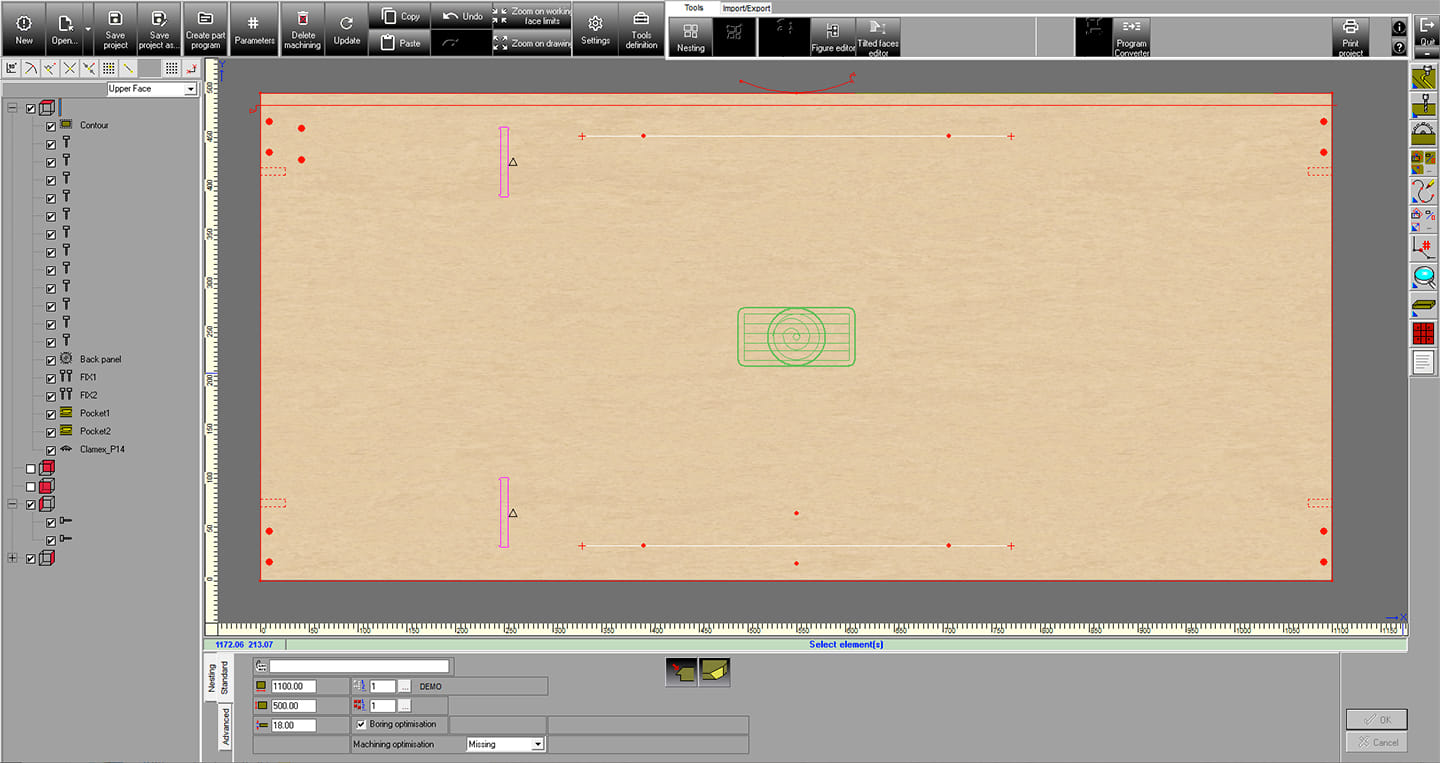Screen dimensions: 1440x763
Task: Open the Settings gear
Action: tap(595, 29)
